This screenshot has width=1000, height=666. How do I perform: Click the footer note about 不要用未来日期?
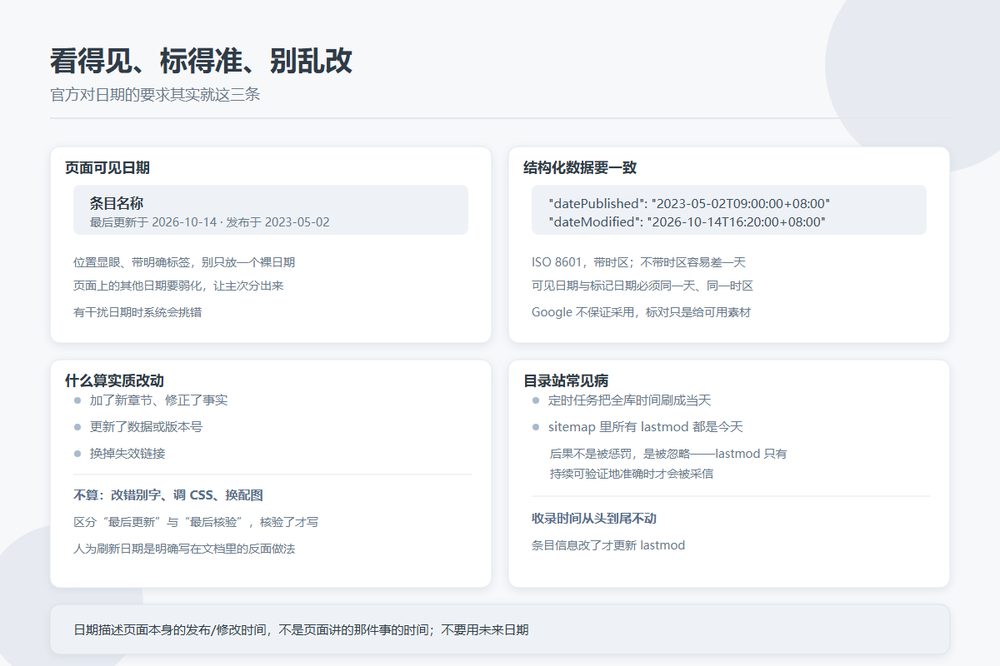pyautogui.click(x=301, y=630)
